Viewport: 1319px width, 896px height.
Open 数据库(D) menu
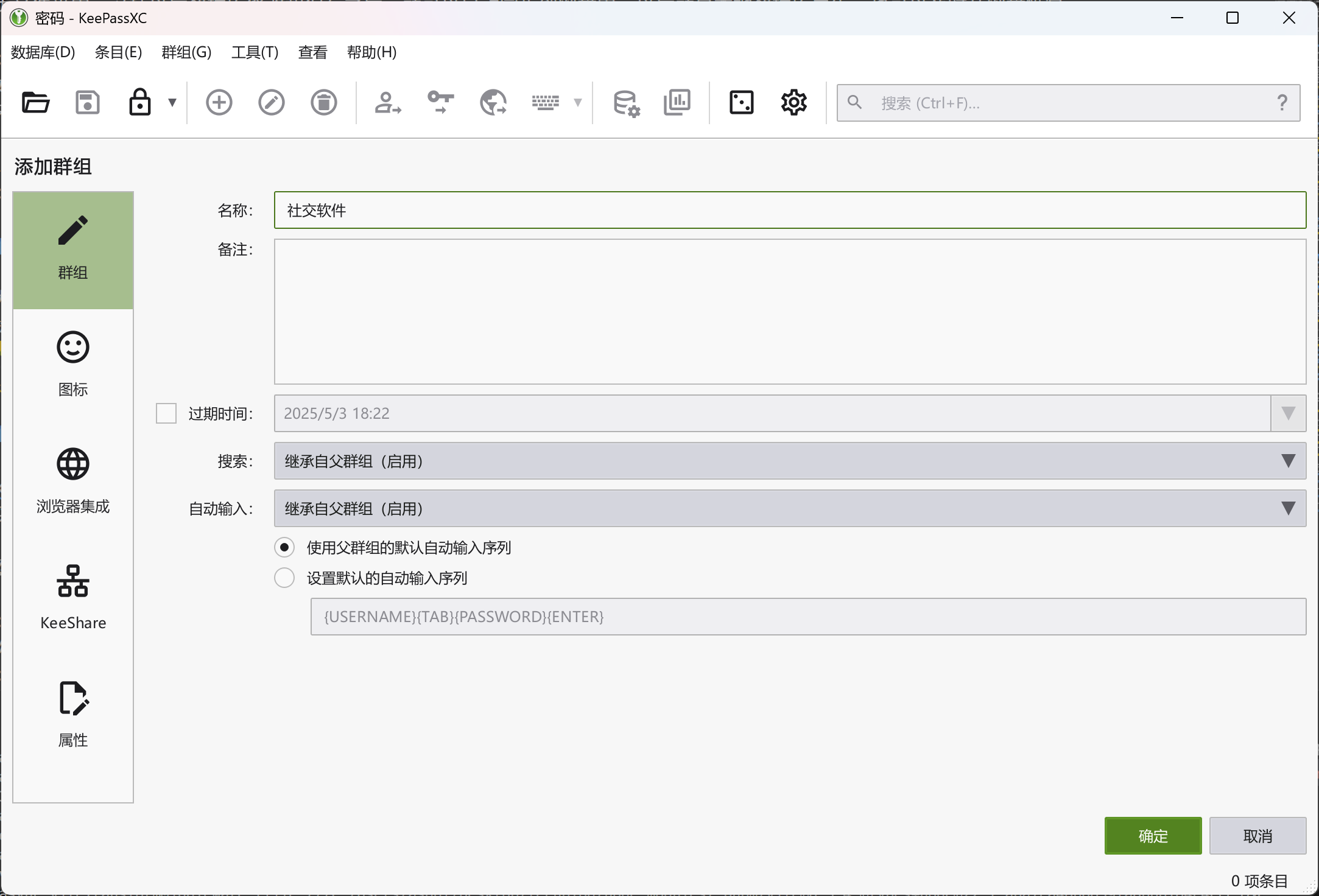[43, 52]
